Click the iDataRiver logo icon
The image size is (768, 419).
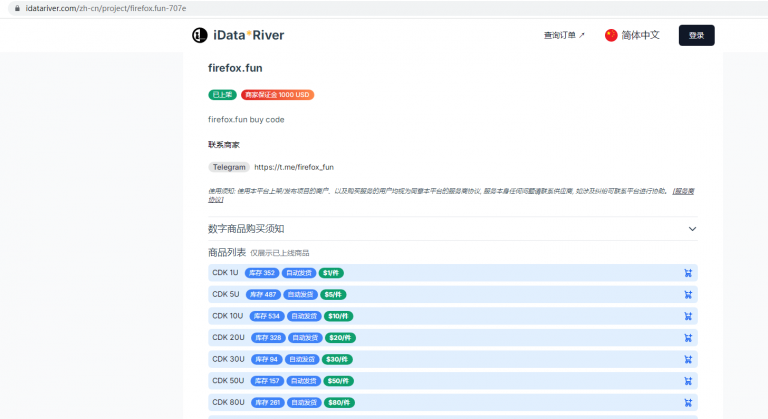point(199,35)
